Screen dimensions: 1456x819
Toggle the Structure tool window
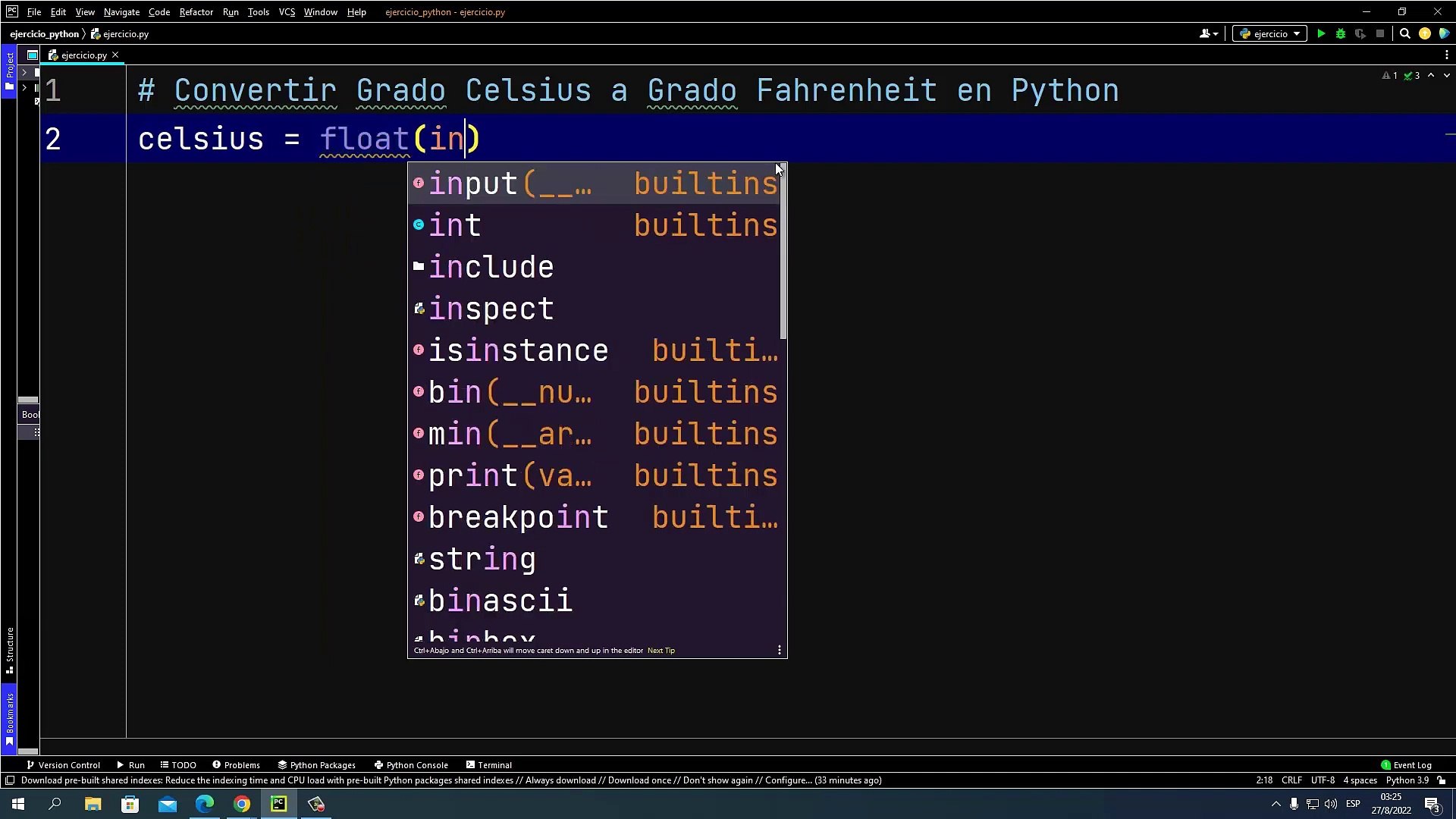tap(9, 649)
